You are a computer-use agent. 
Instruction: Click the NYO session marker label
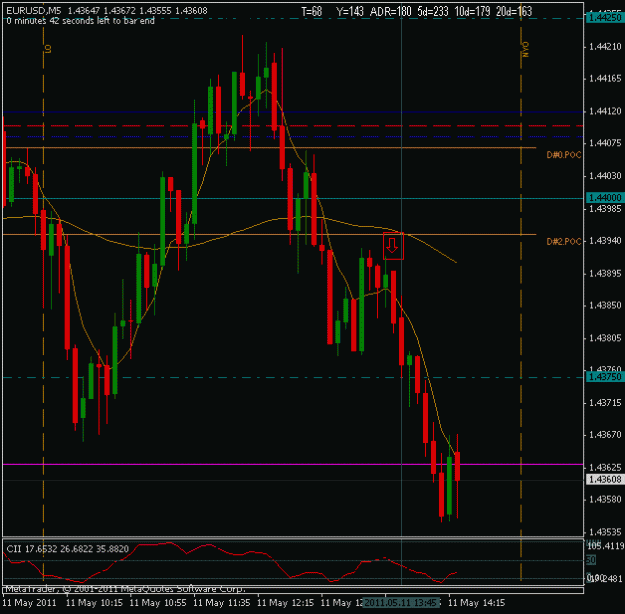coord(525,49)
